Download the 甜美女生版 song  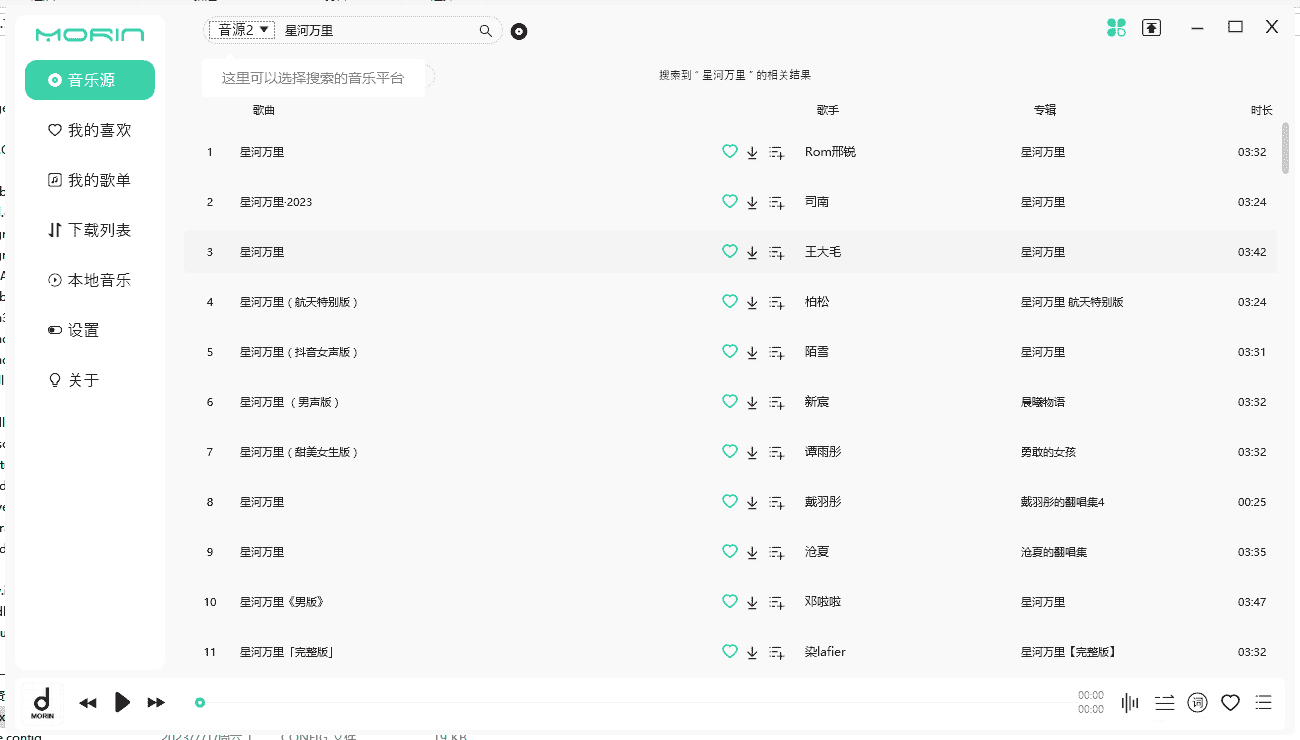(x=752, y=452)
